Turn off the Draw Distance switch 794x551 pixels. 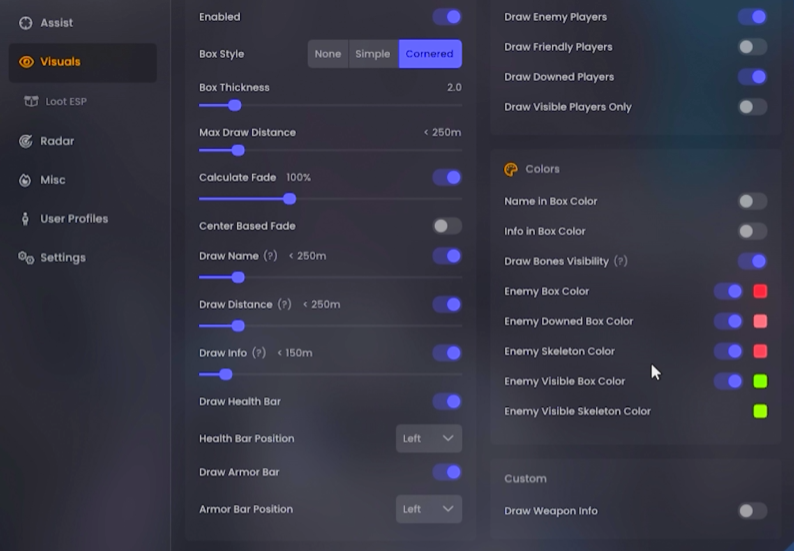click(x=447, y=304)
